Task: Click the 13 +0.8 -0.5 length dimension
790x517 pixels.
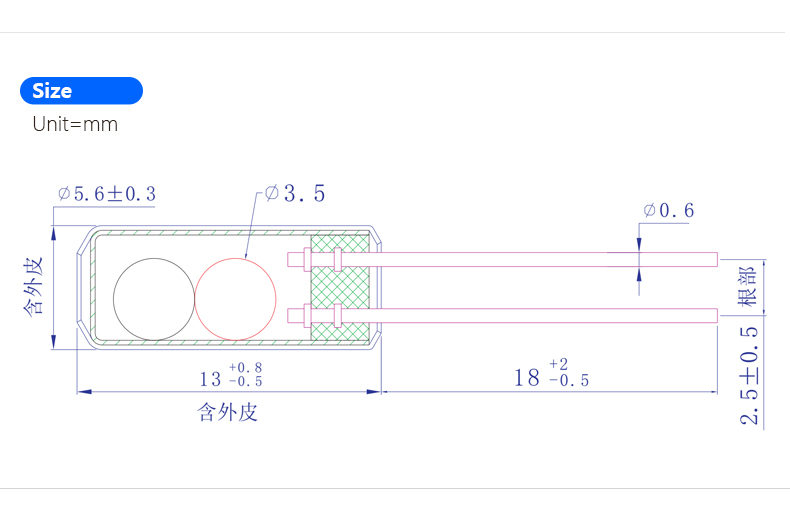Action: point(231,375)
